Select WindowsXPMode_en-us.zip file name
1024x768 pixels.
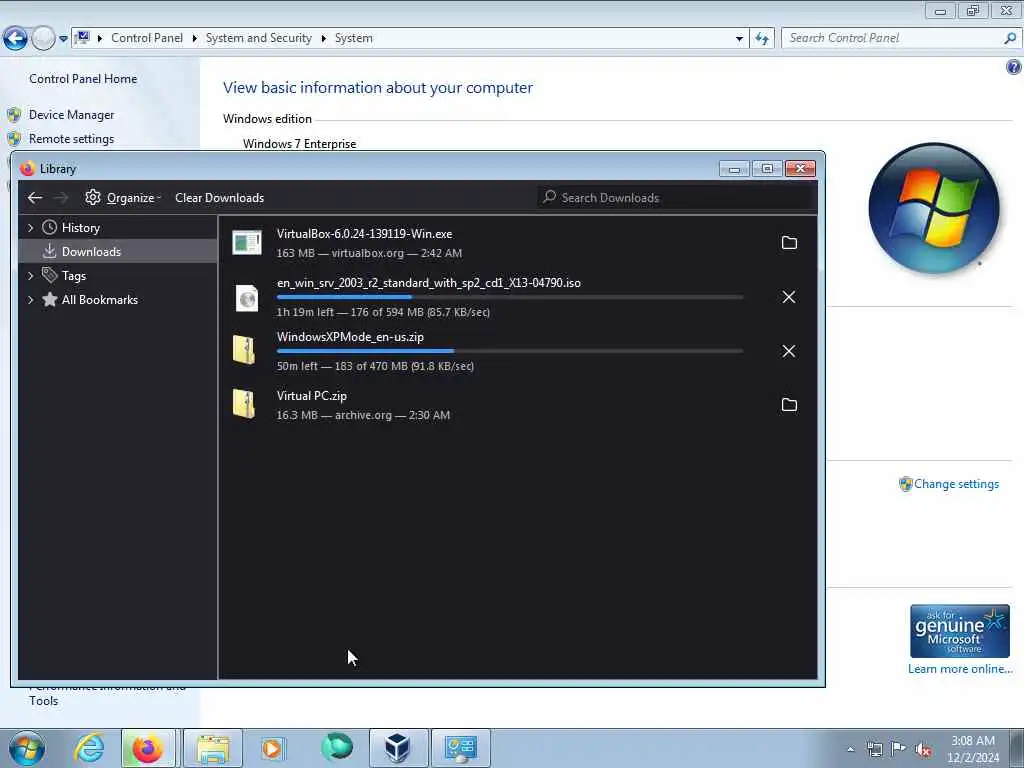350,337
